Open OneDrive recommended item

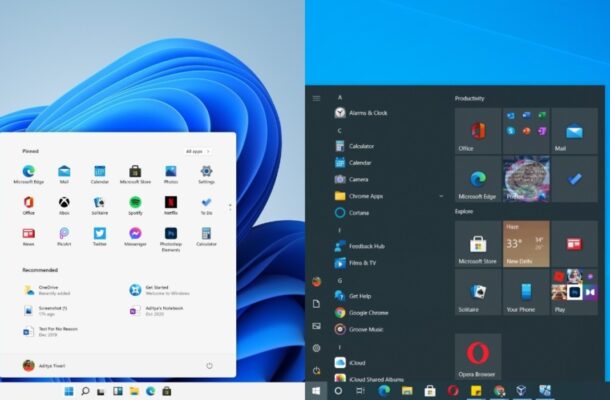[x=47, y=290]
